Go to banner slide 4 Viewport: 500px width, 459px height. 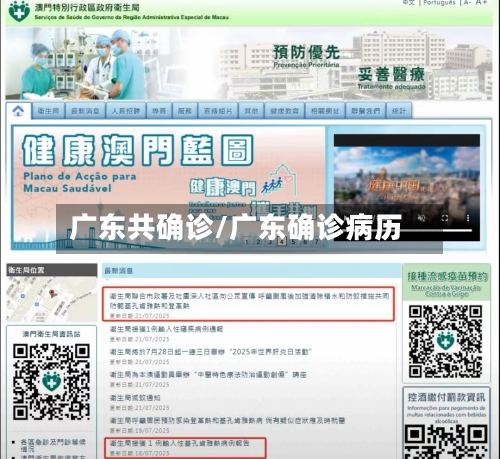point(282,242)
